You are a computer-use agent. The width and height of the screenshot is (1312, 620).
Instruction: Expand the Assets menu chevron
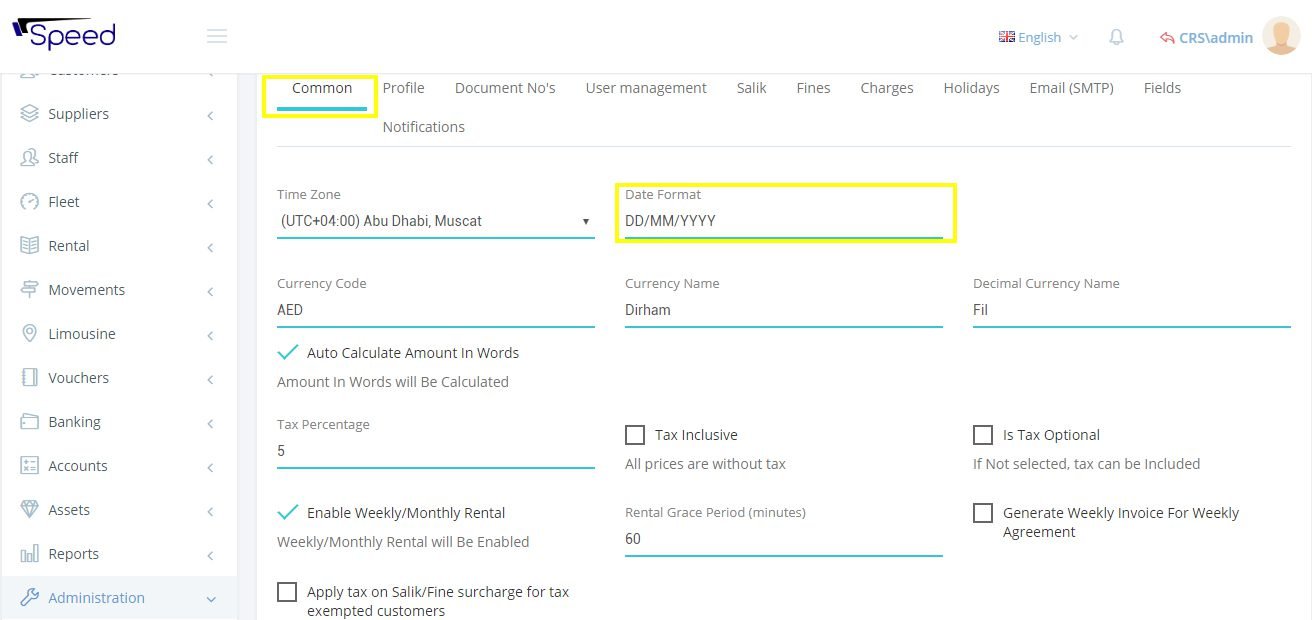click(x=210, y=511)
